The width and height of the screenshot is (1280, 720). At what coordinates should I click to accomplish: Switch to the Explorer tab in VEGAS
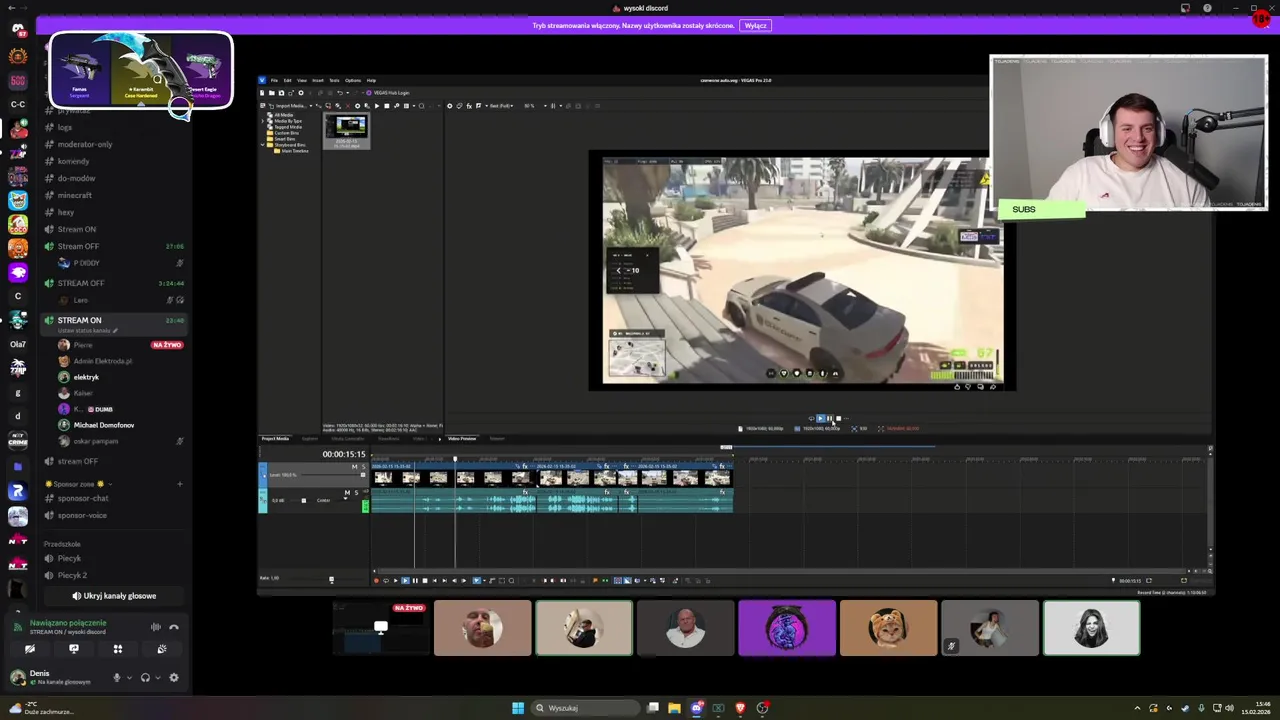pos(310,439)
